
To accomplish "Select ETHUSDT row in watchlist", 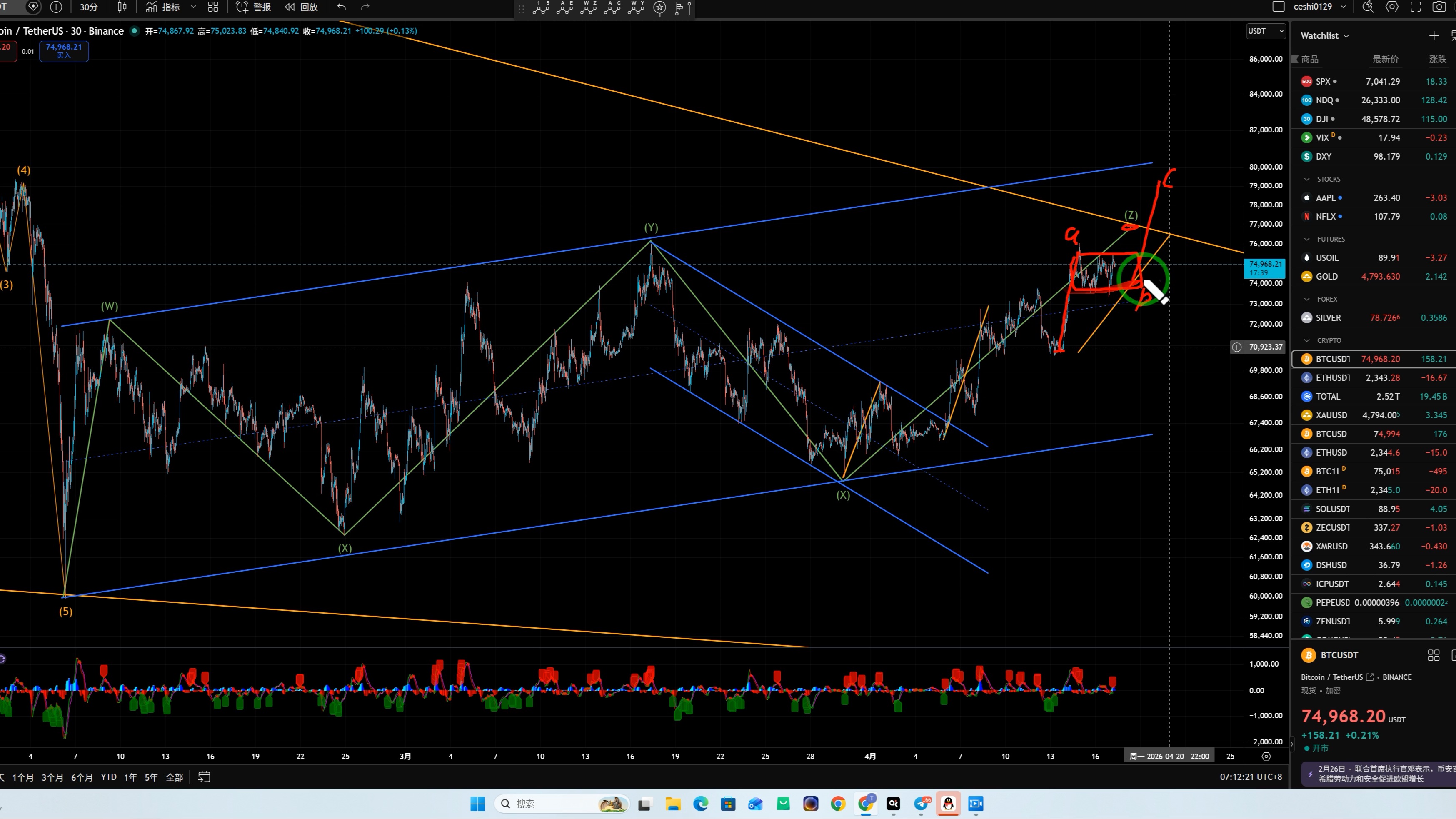I will [1374, 377].
